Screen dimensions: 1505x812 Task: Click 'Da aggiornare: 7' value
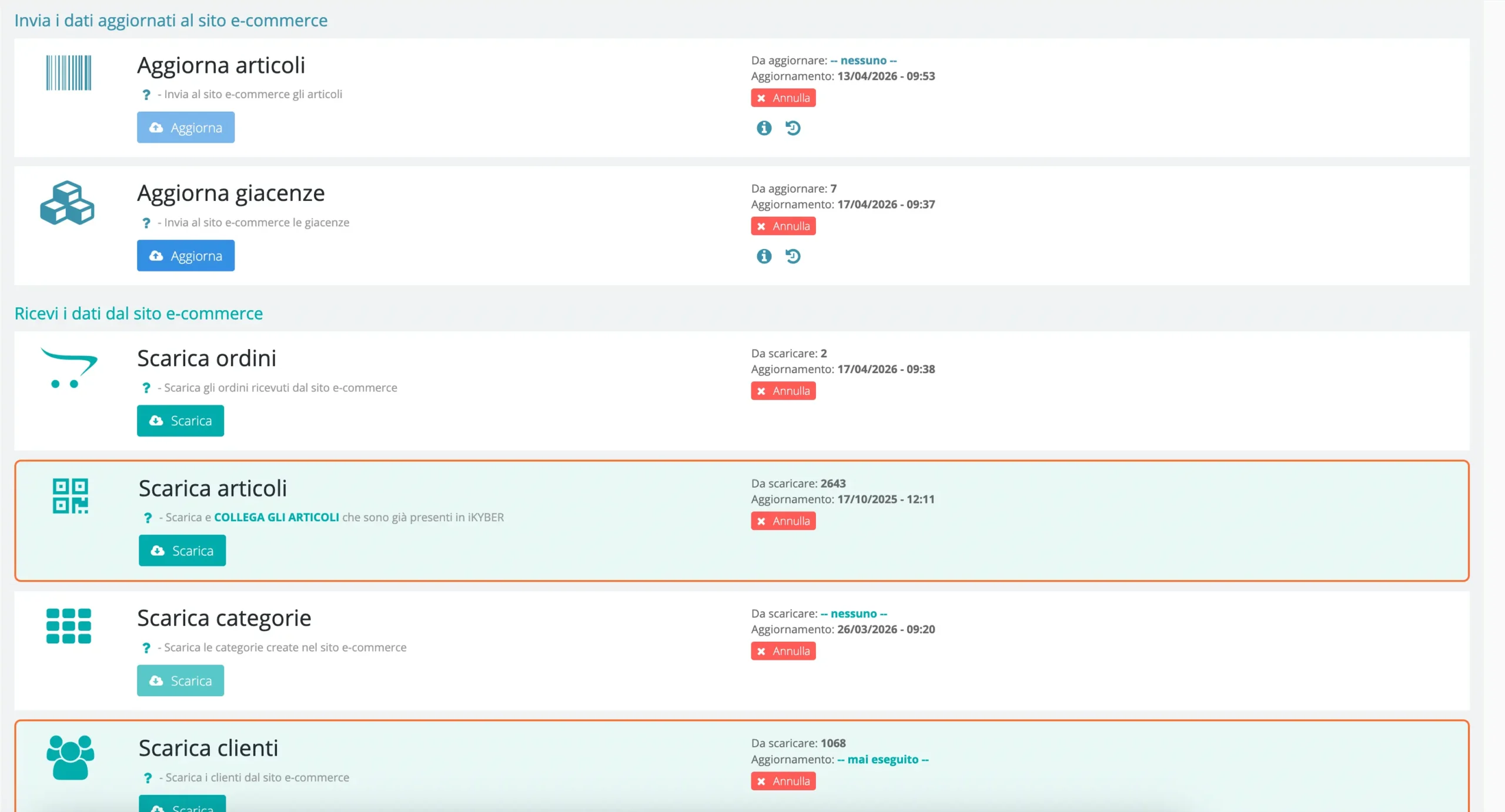[x=794, y=189]
